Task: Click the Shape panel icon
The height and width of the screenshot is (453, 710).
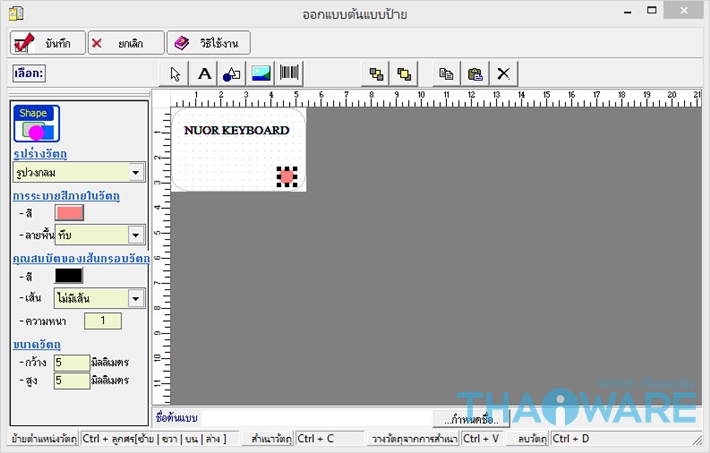Action: 36,124
